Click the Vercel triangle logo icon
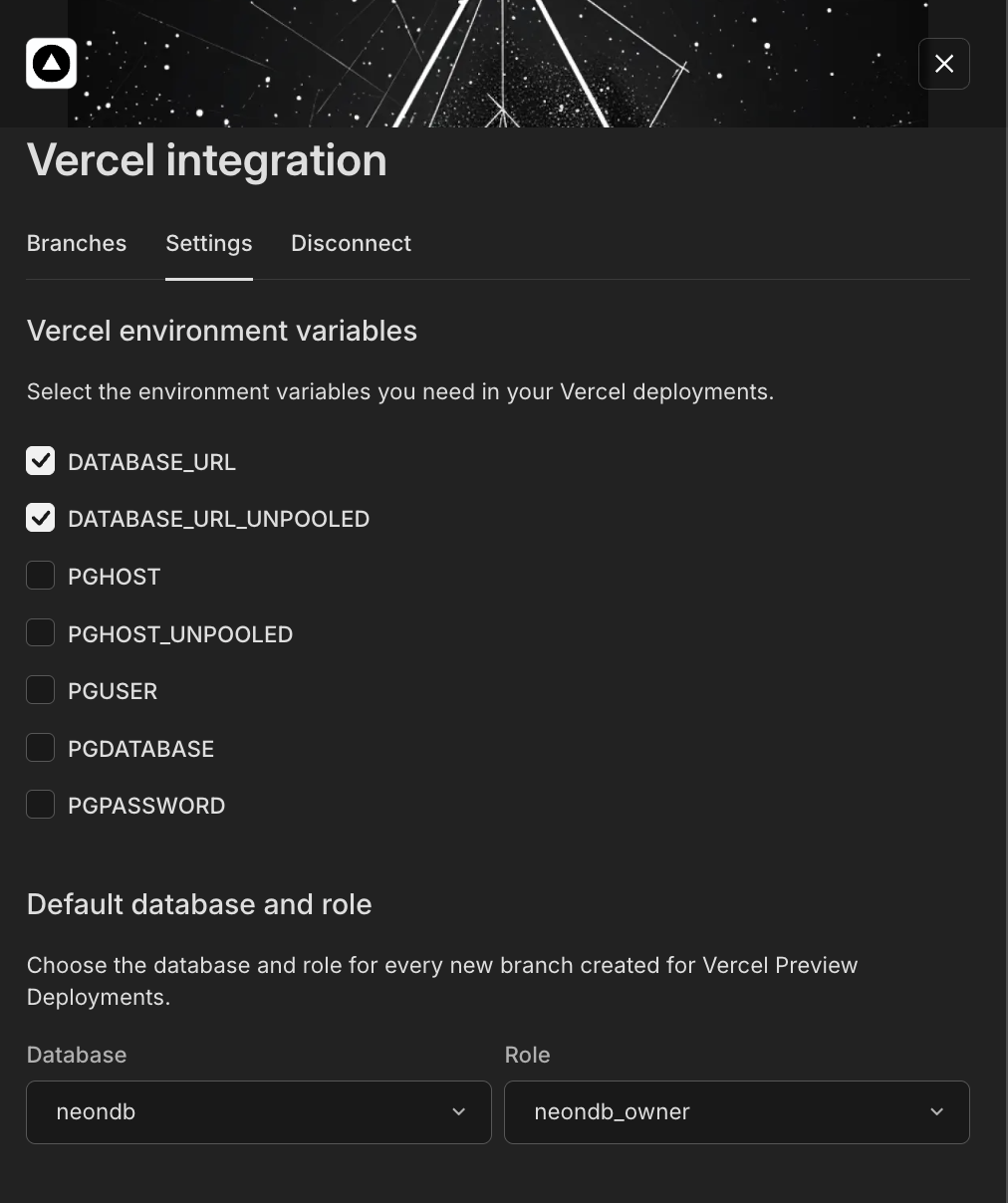 point(51,64)
